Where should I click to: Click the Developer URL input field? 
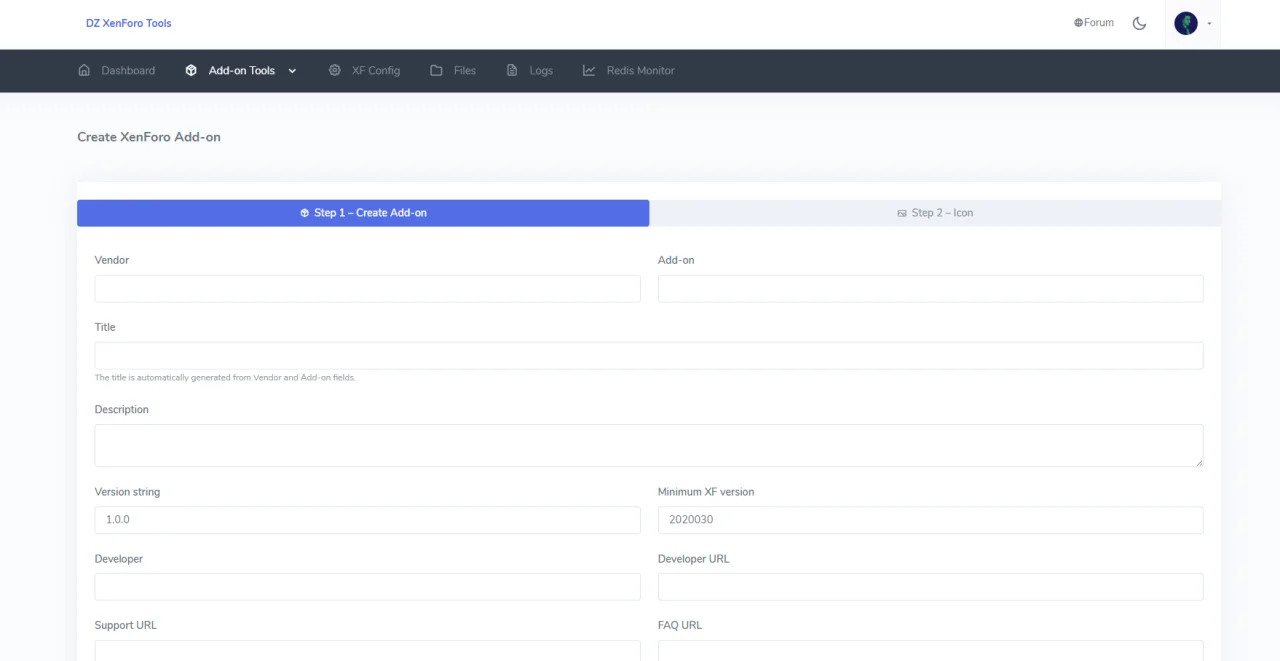click(930, 587)
